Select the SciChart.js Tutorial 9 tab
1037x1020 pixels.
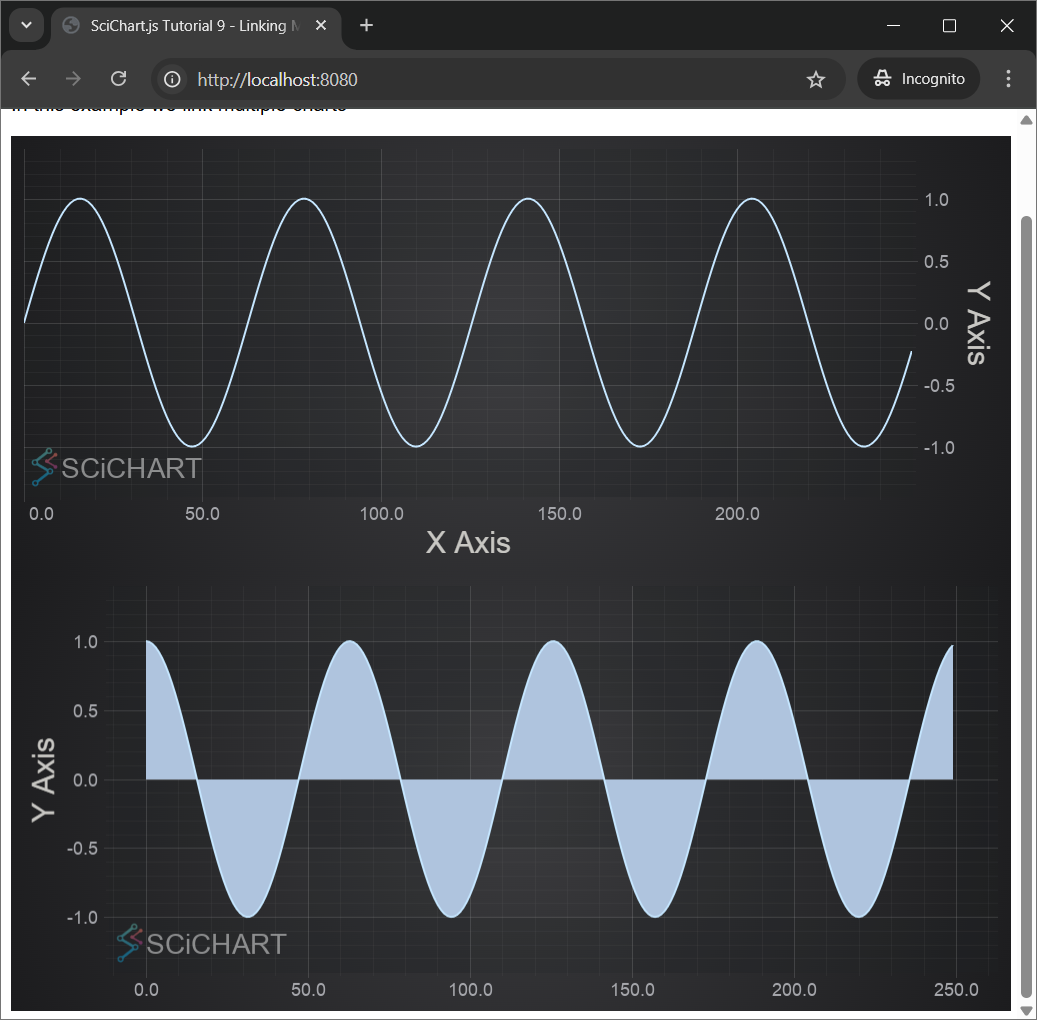coord(190,26)
